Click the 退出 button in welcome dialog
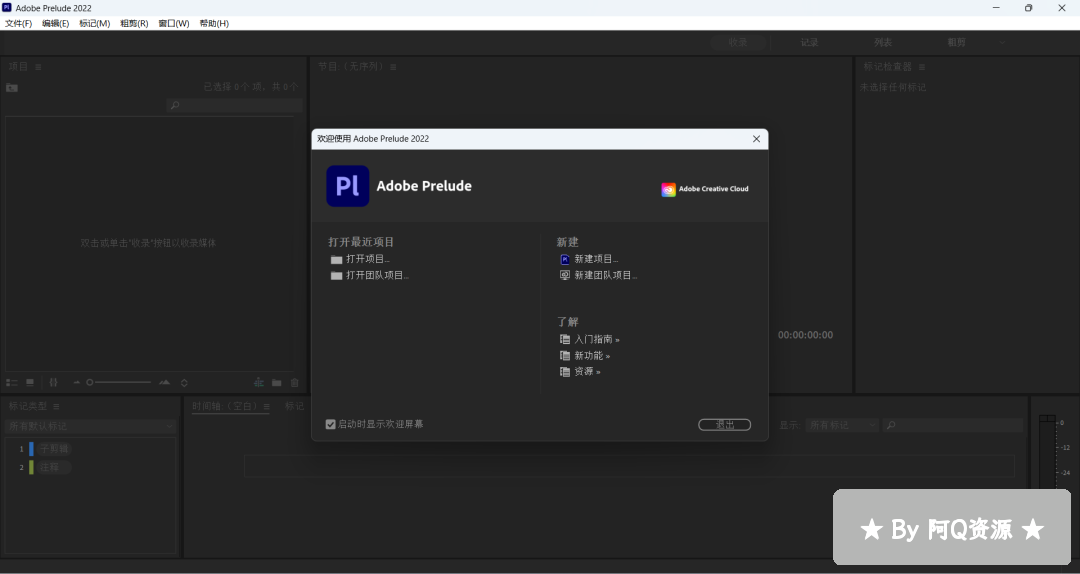 (724, 424)
